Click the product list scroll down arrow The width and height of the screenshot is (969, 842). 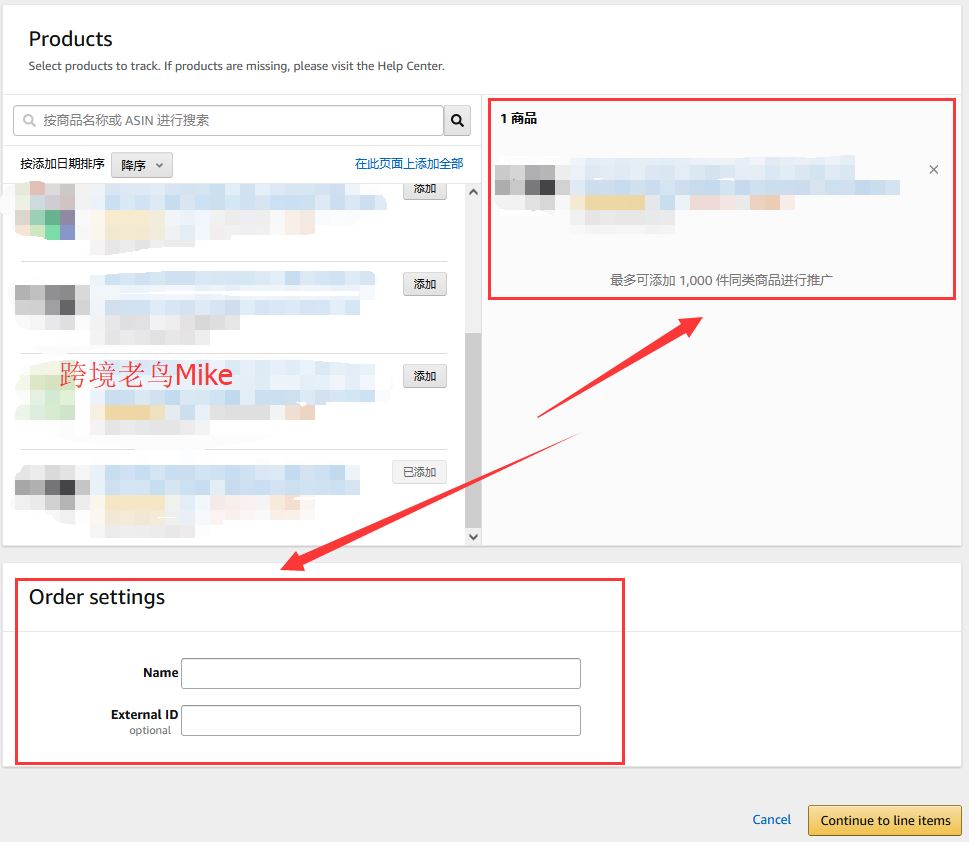473,537
